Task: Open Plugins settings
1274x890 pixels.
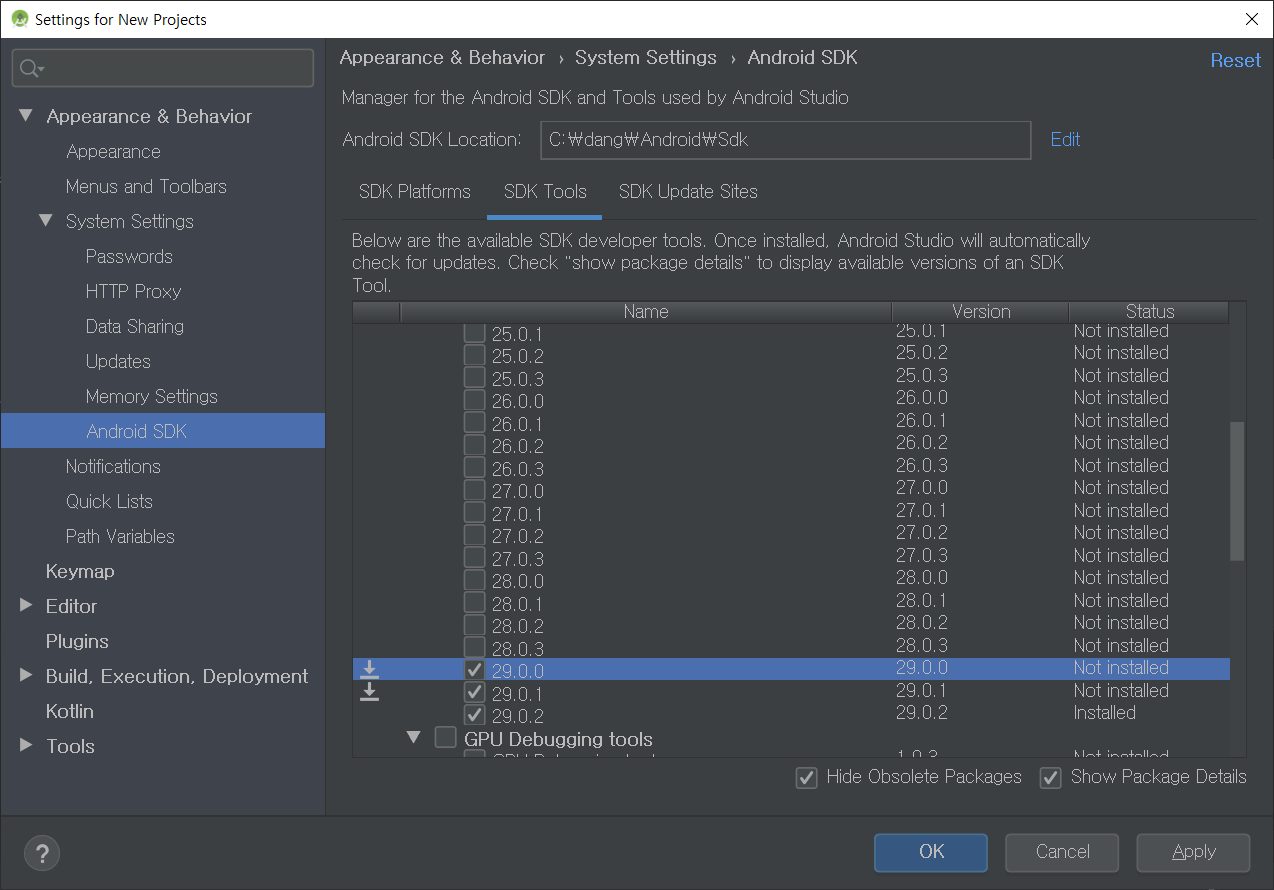Action: click(x=77, y=641)
